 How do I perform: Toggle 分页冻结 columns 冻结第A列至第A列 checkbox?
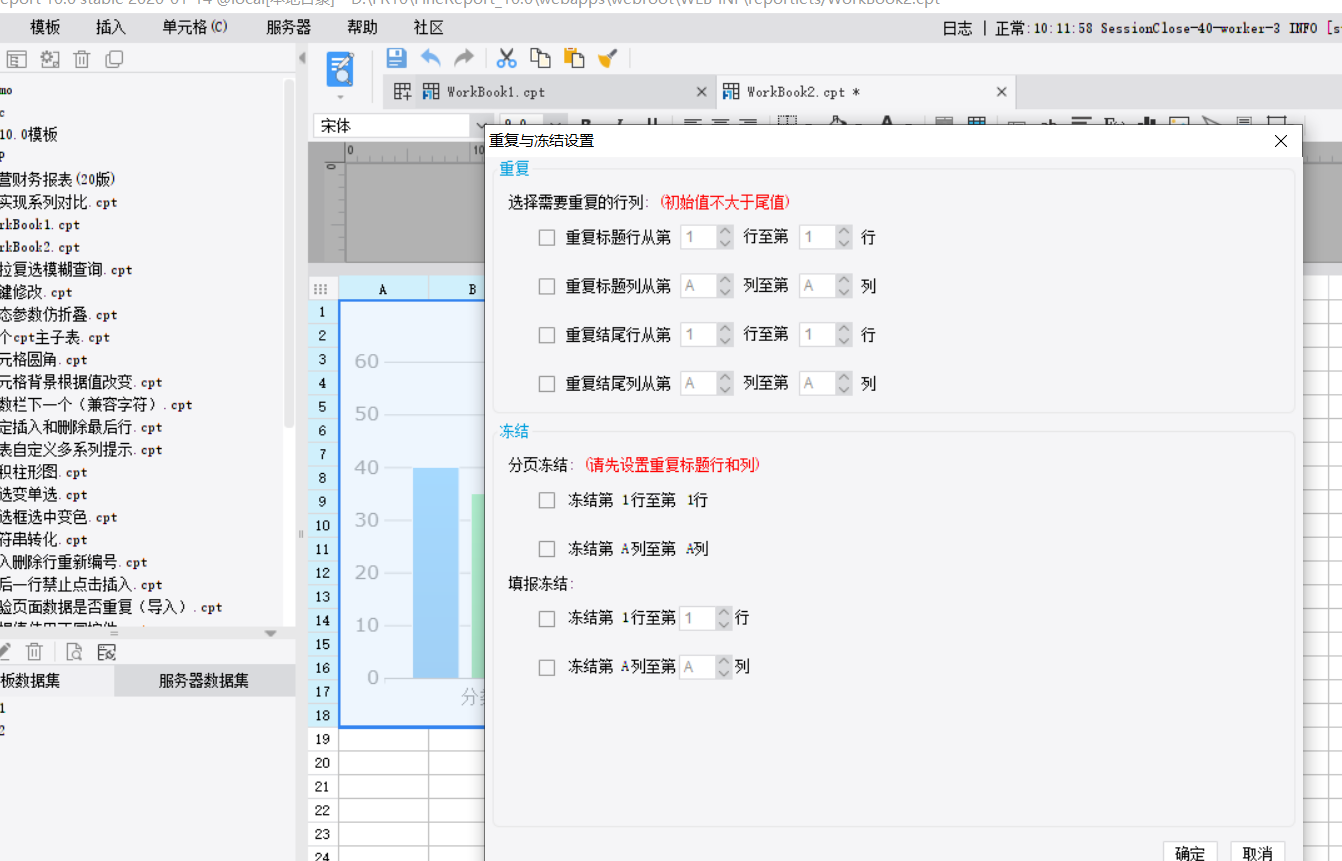[x=547, y=549]
